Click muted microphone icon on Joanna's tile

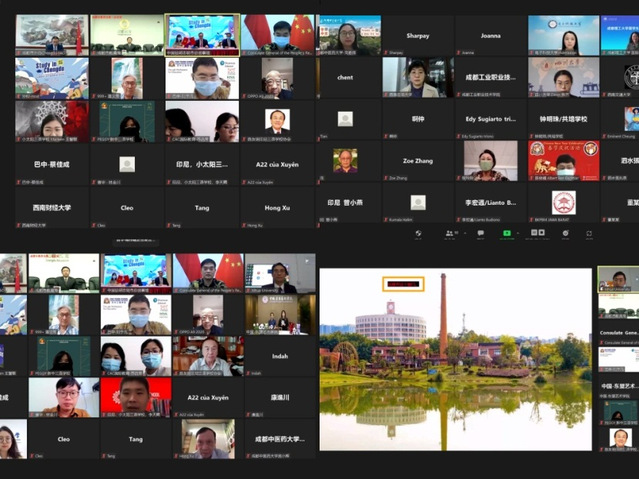(x=459, y=52)
